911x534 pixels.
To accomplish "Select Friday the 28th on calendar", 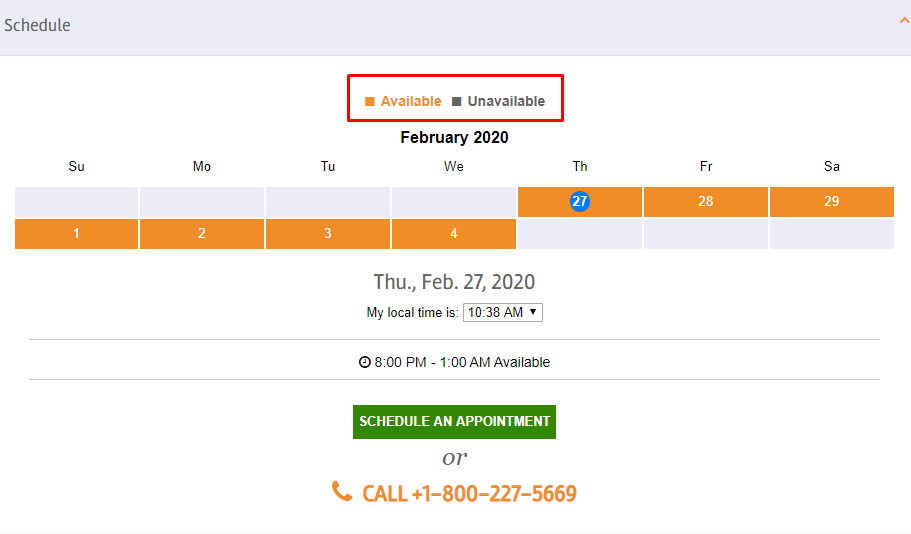I will 706,202.
